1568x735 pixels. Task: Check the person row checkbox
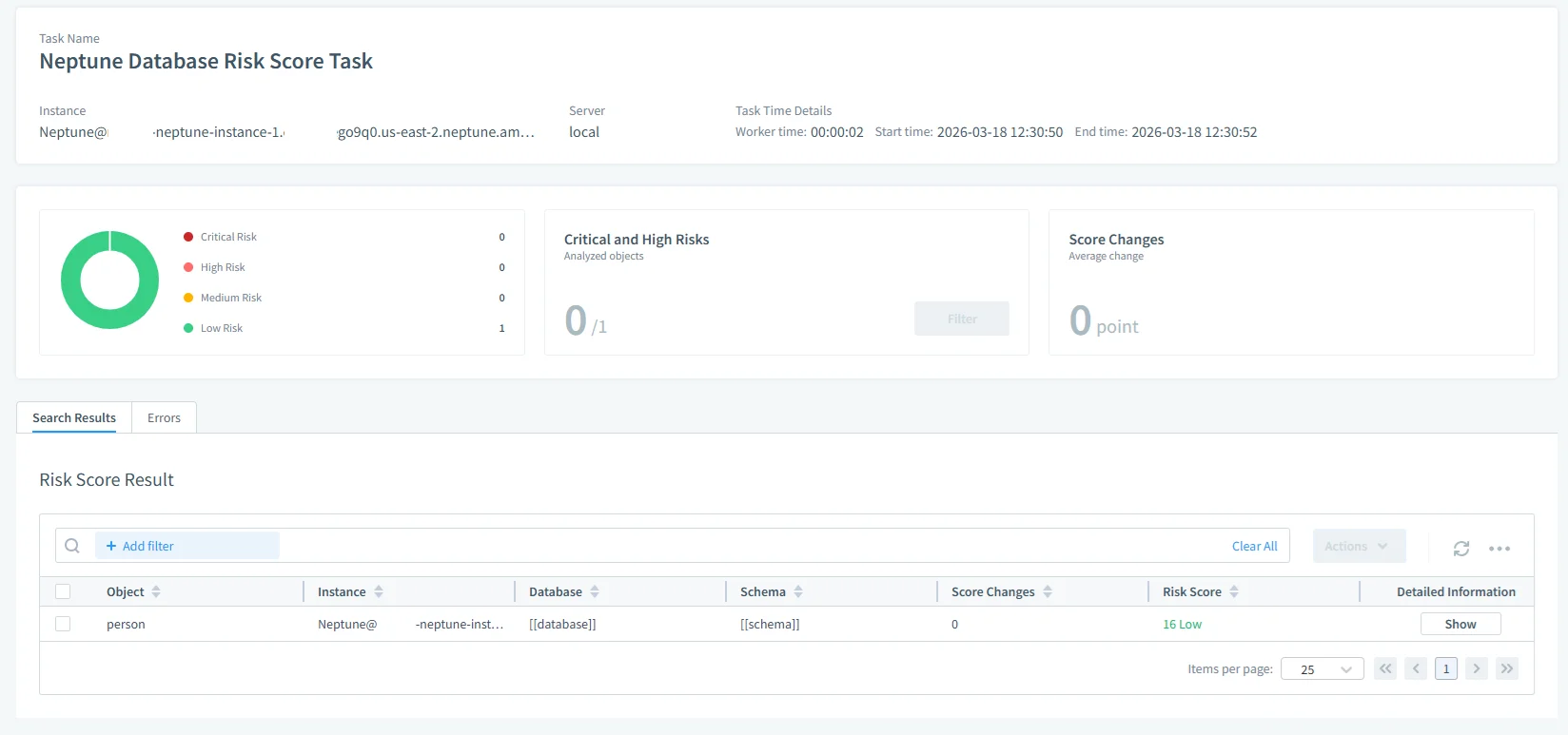[63, 624]
